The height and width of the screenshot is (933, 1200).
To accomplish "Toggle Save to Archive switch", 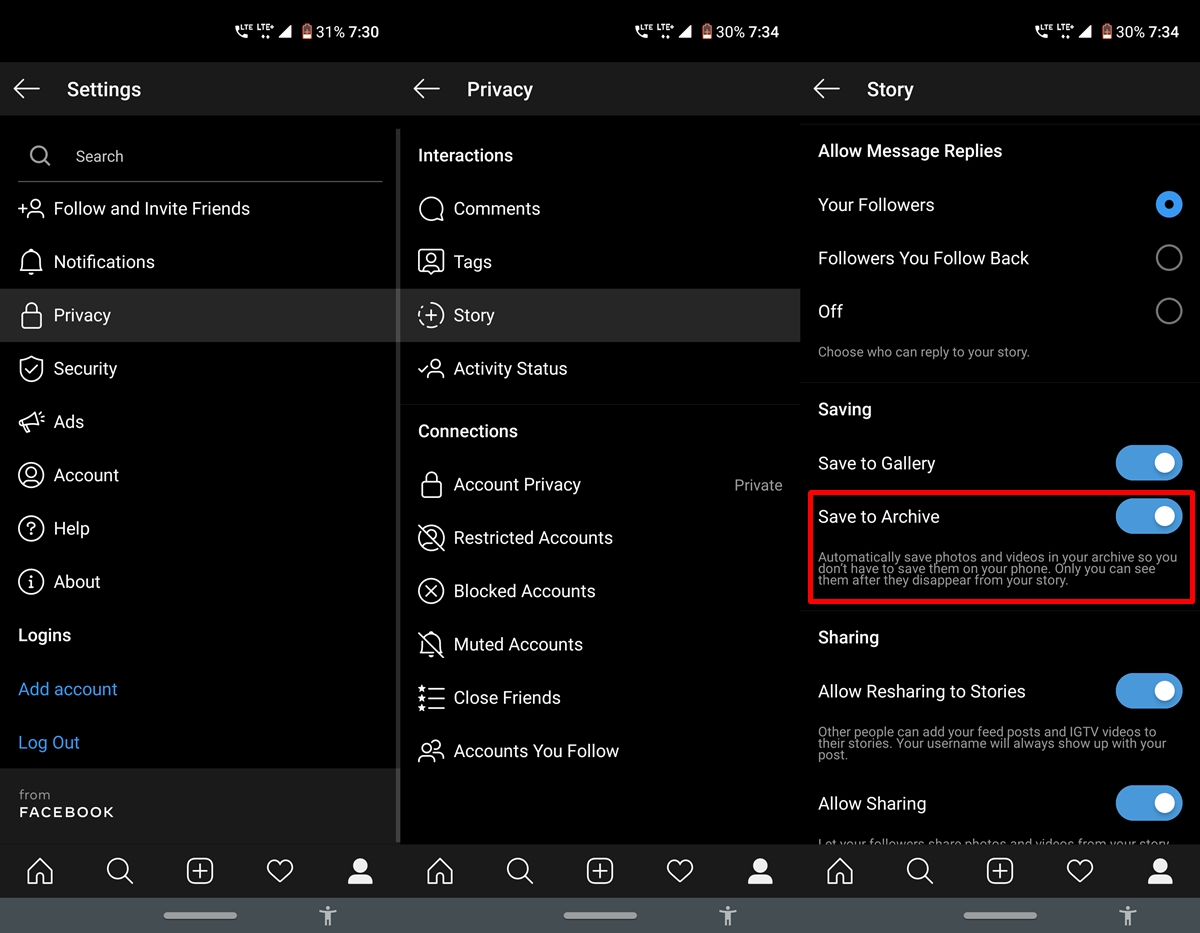I will 1149,517.
